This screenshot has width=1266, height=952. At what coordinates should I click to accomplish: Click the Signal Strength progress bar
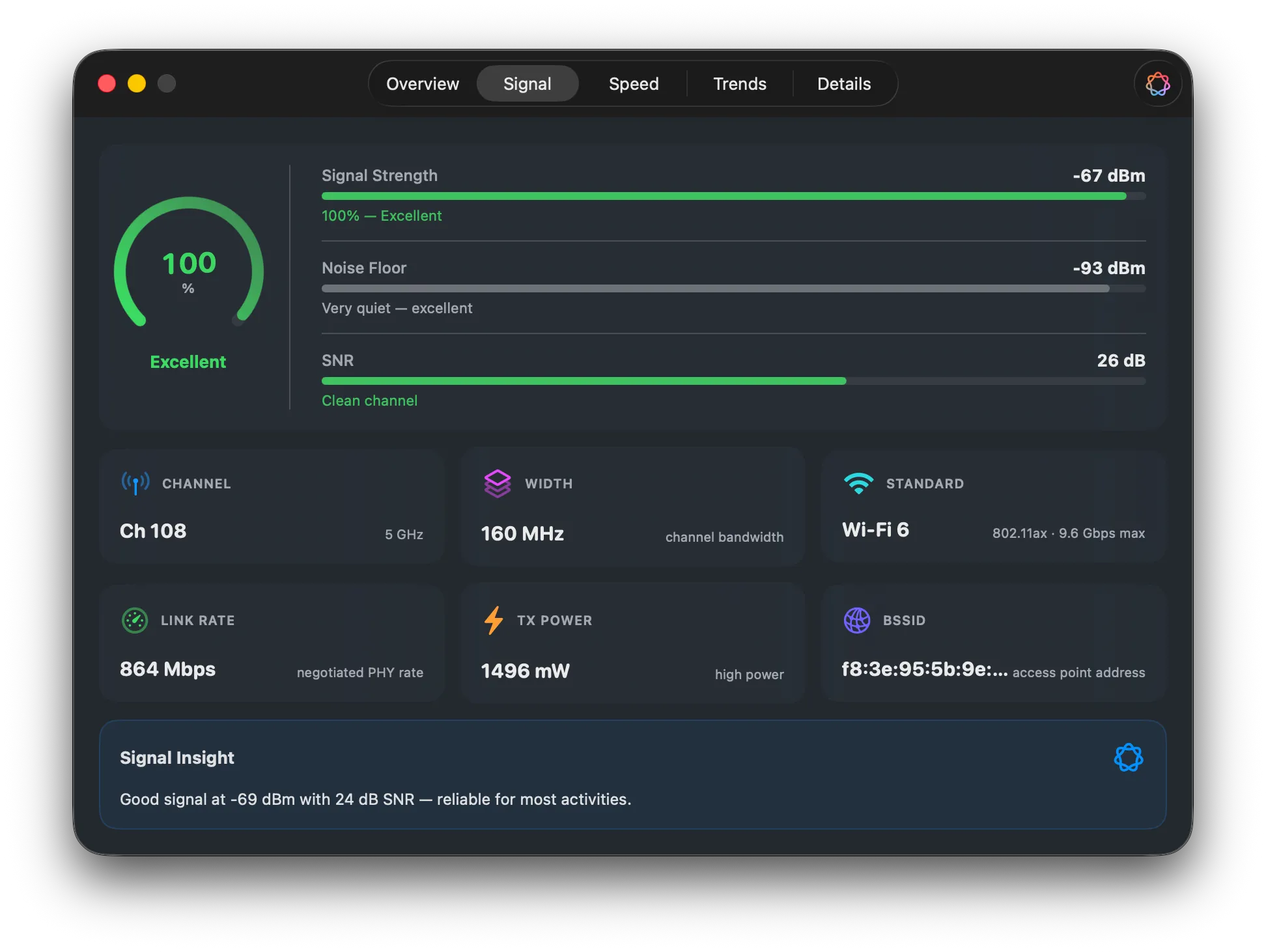point(733,196)
